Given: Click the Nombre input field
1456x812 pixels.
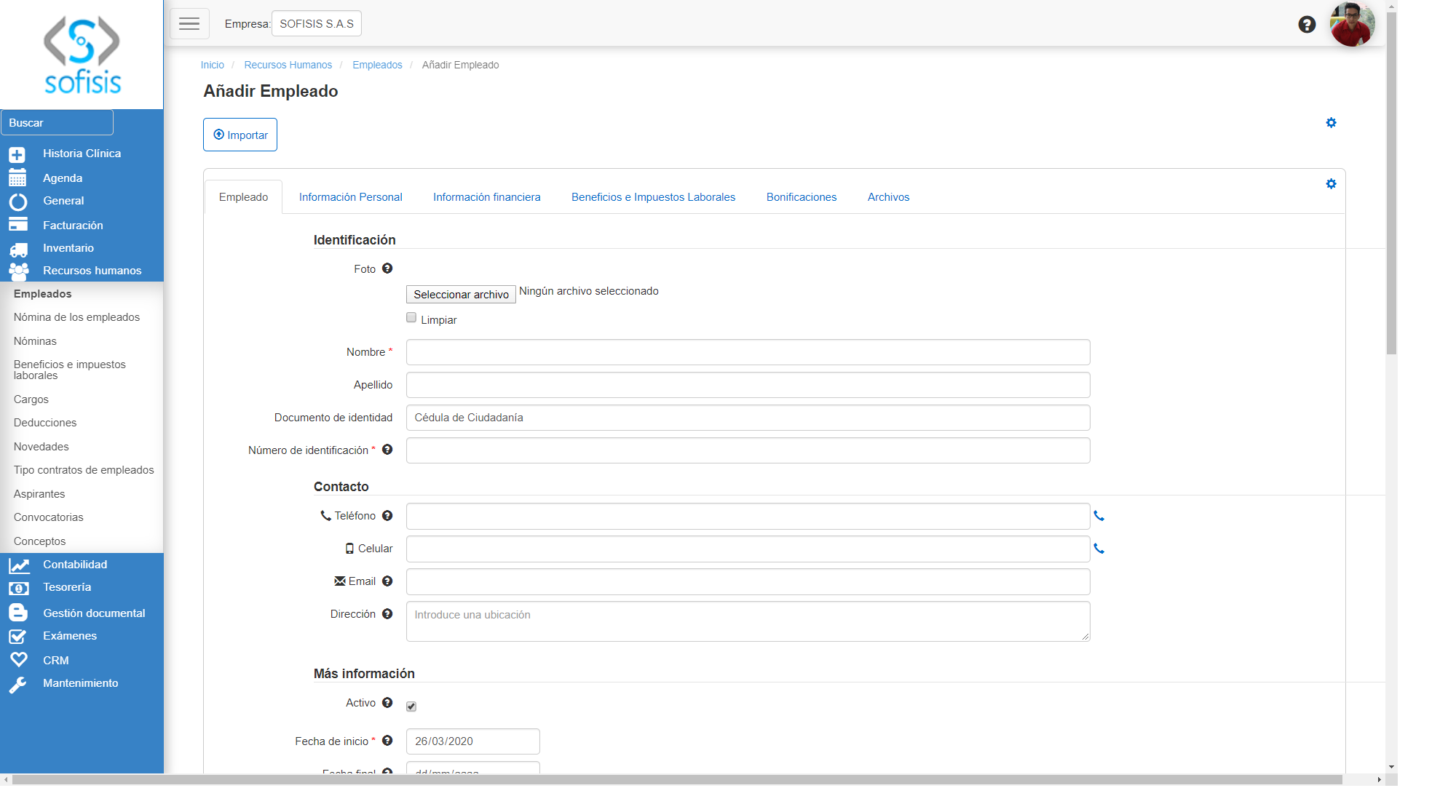Looking at the screenshot, I should (748, 352).
